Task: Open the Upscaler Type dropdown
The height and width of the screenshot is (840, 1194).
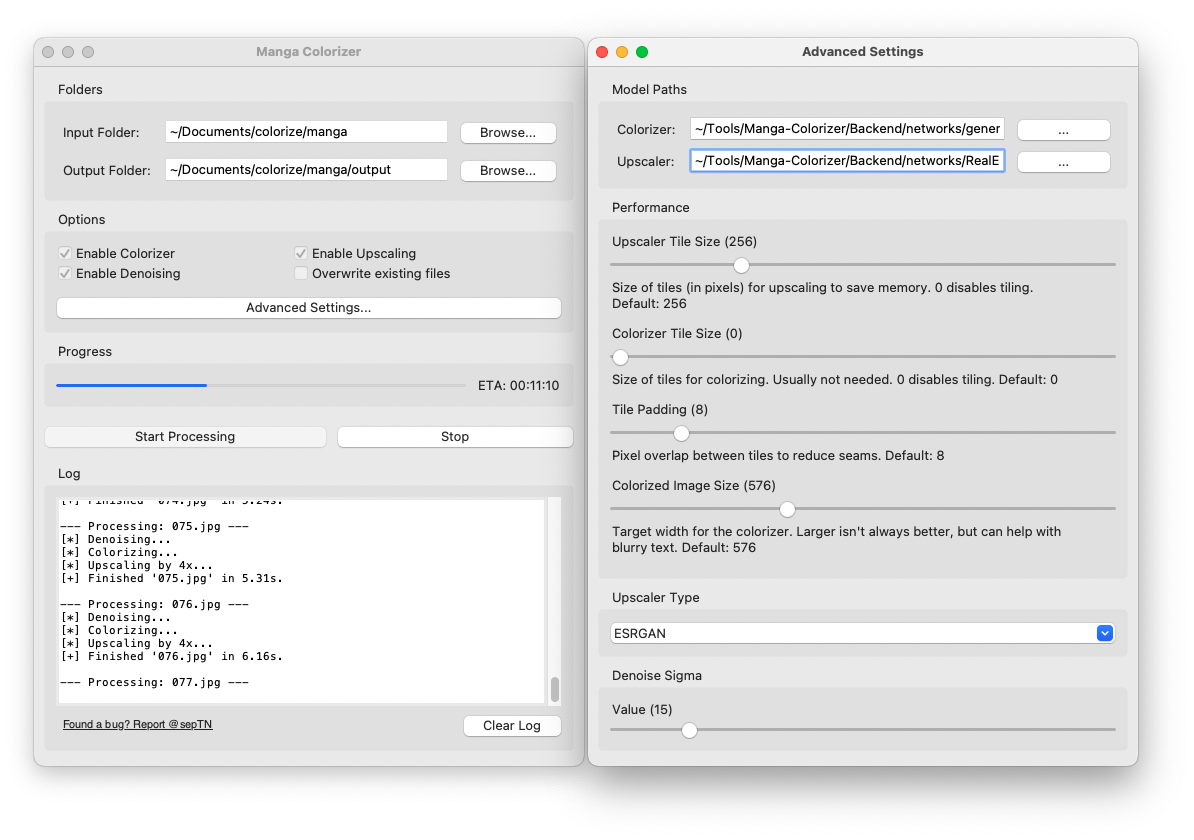Action: tap(861, 633)
